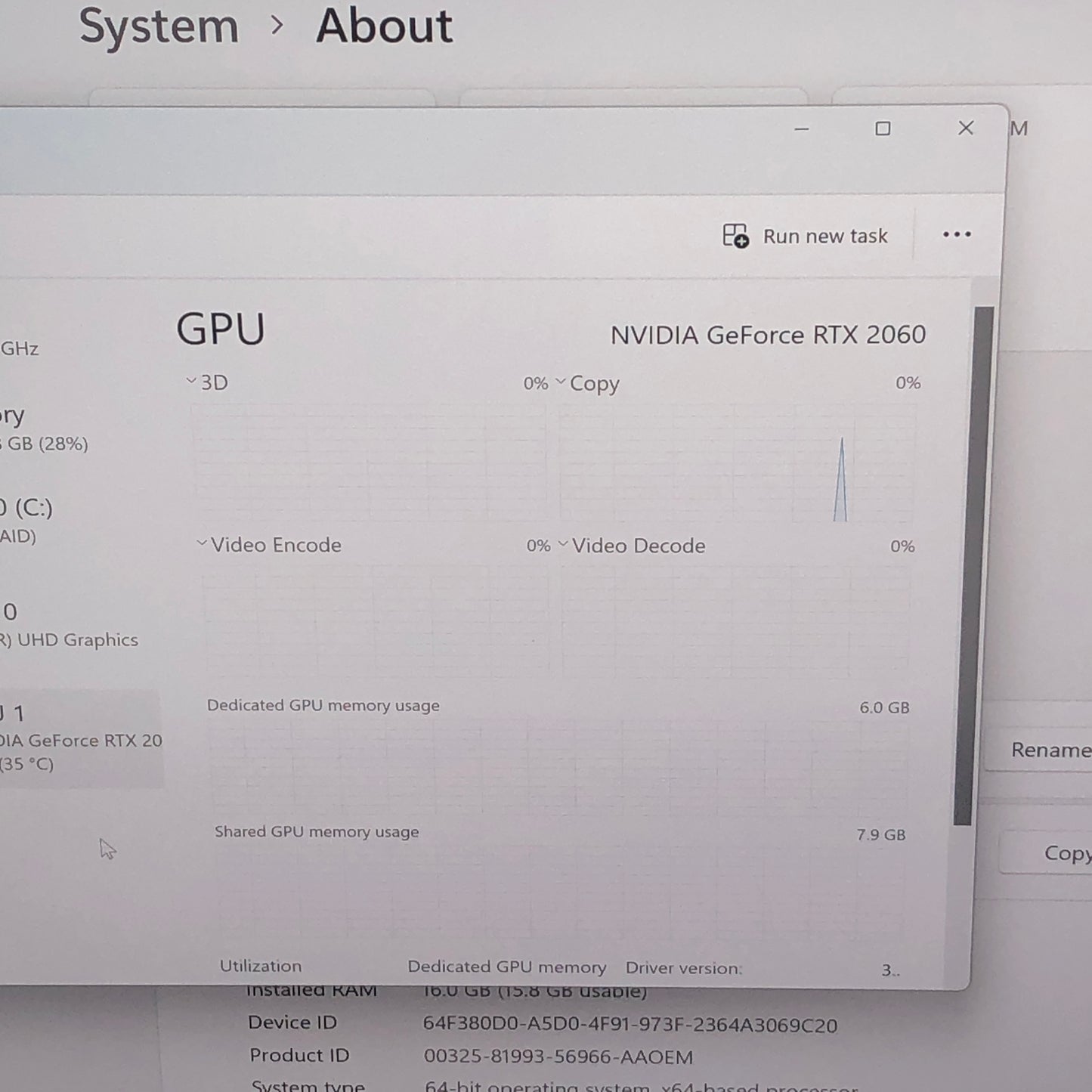Open the Copy graph engine dropdown
The height and width of the screenshot is (1092, 1092).
[x=560, y=382]
